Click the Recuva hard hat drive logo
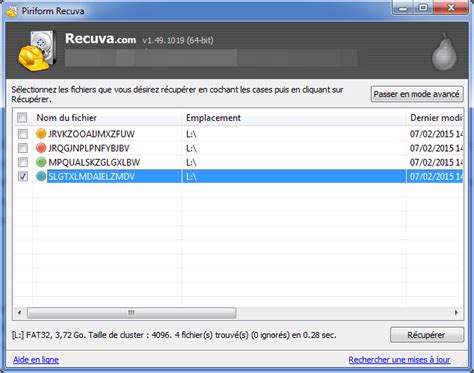Image resolution: width=474 pixels, height=373 pixels. 37,50
